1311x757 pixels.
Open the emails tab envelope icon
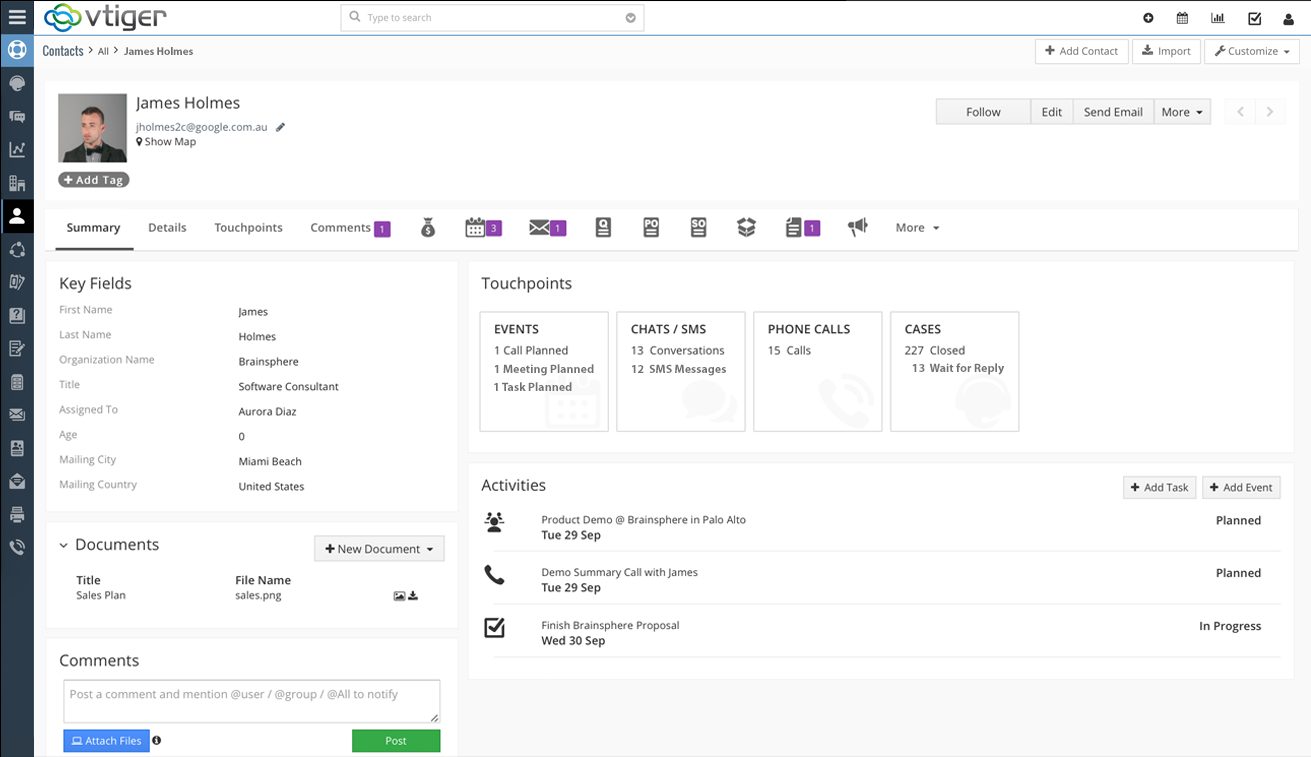pos(541,228)
